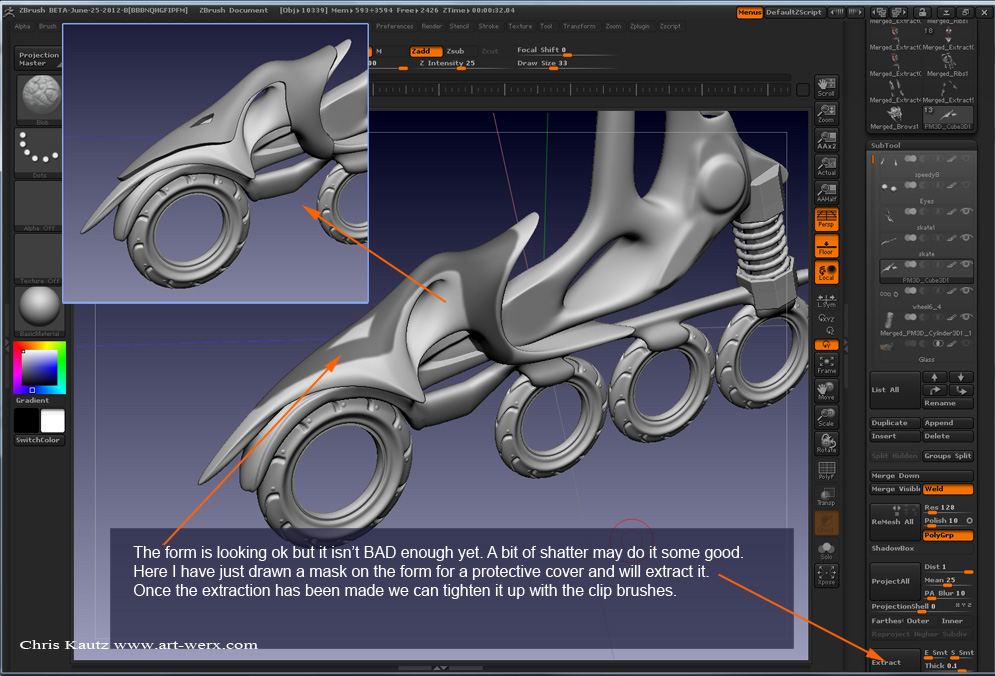Toggle visibility of the skate subtool
The height and width of the screenshot is (676, 995).
[966, 238]
